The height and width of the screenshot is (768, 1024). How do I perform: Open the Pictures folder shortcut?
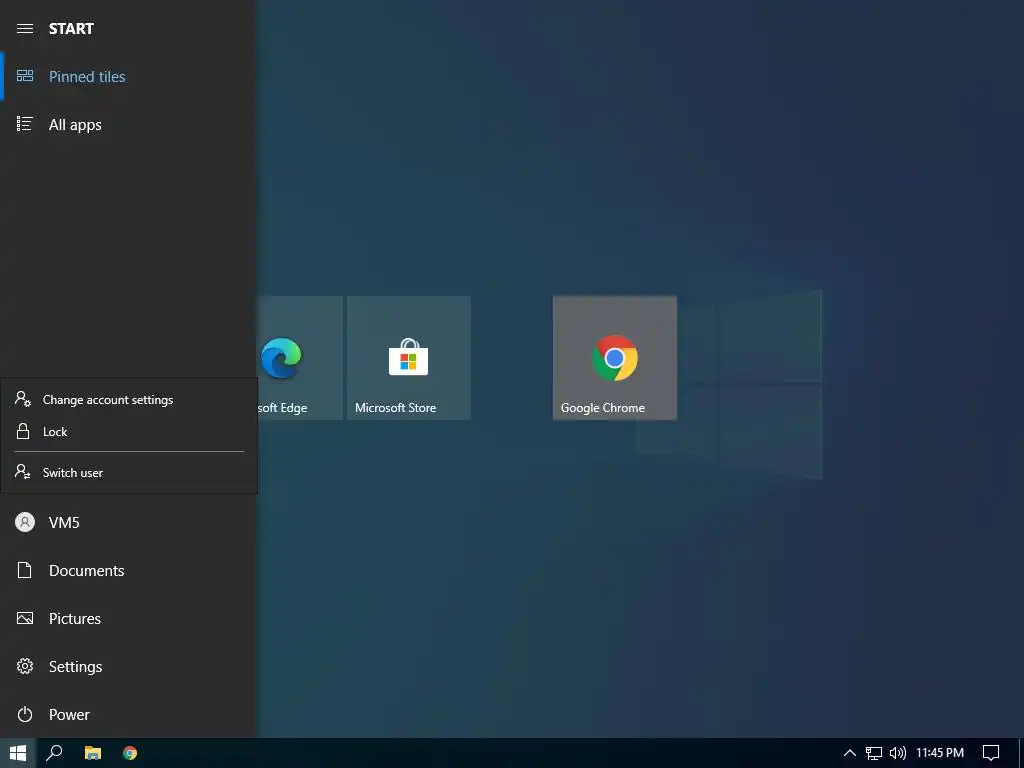[x=129, y=618]
